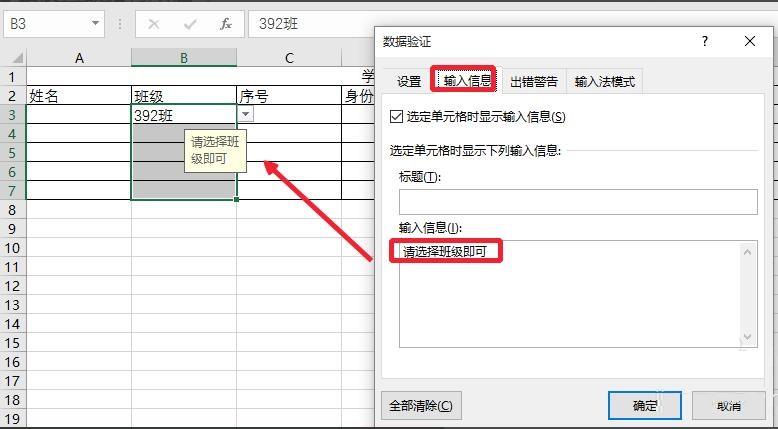Image resolution: width=778 pixels, height=429 pixels.
Task: Click the 姓名 header cell
Action: (79, 96)
